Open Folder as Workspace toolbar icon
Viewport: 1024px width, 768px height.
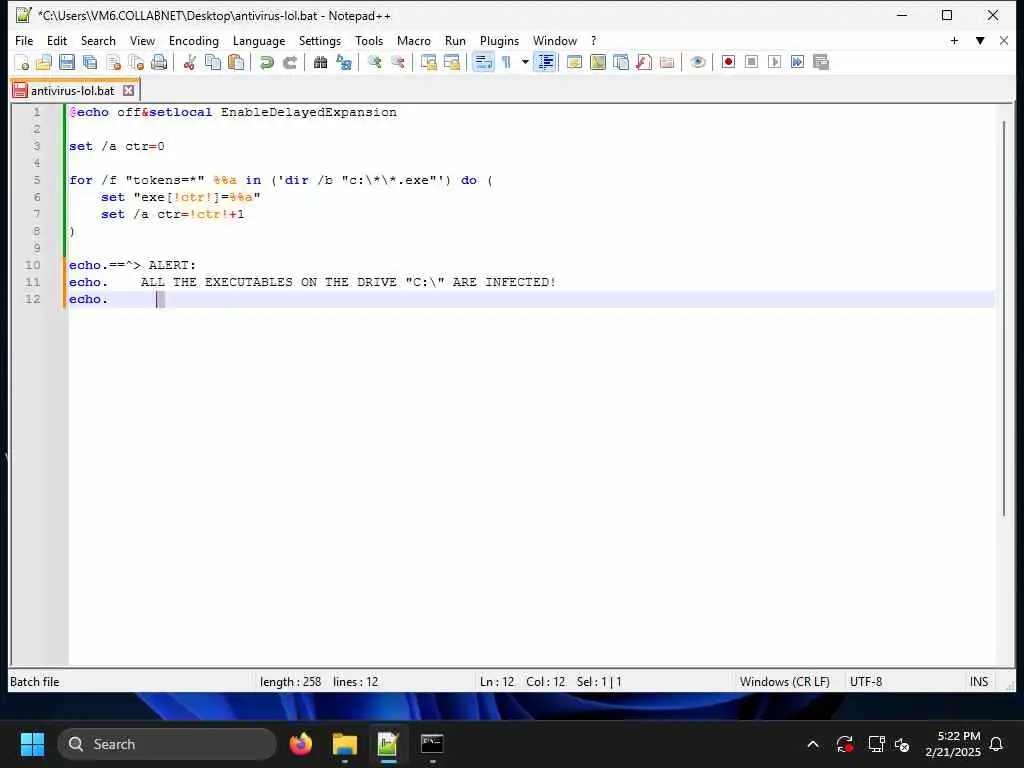(x=667, y=63)
